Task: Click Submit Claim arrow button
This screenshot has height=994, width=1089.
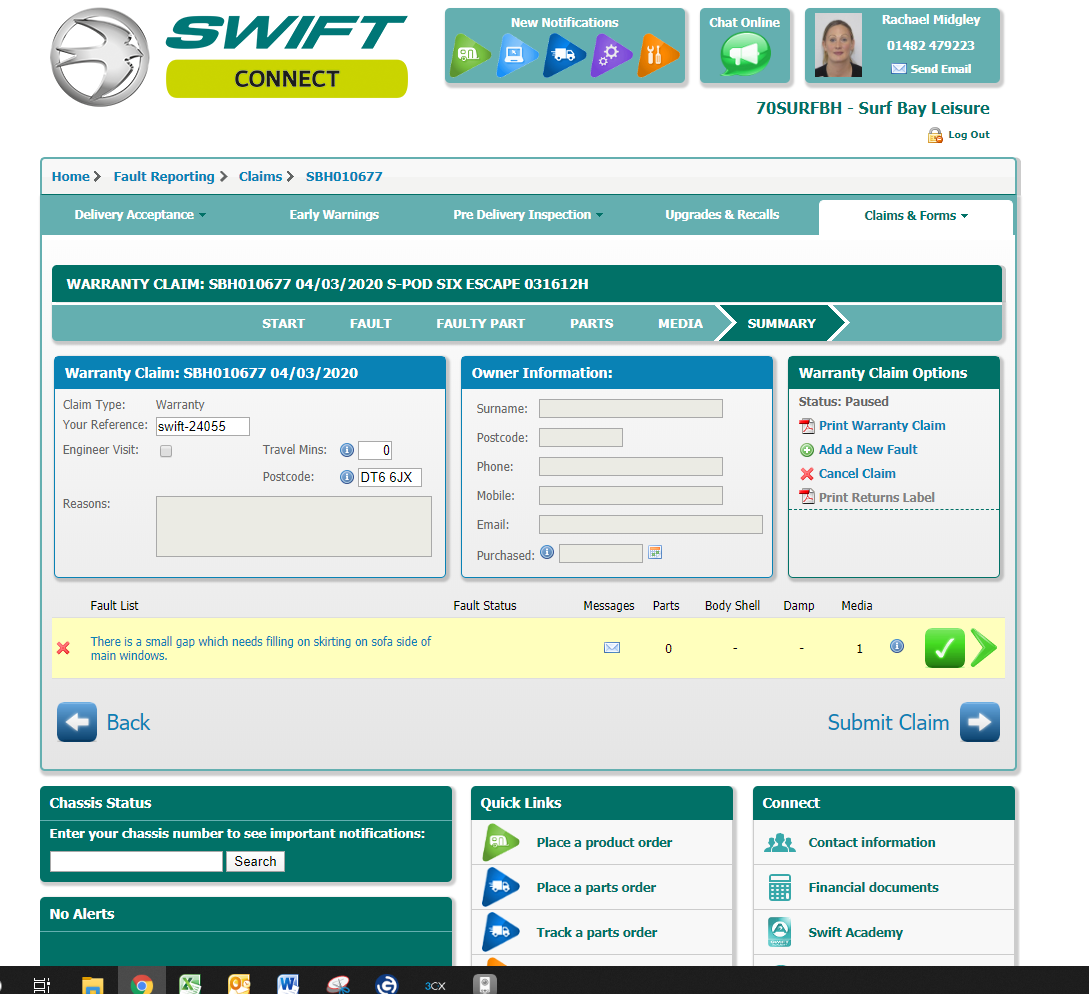Action: pyautogui.click(x=980, y=722)
